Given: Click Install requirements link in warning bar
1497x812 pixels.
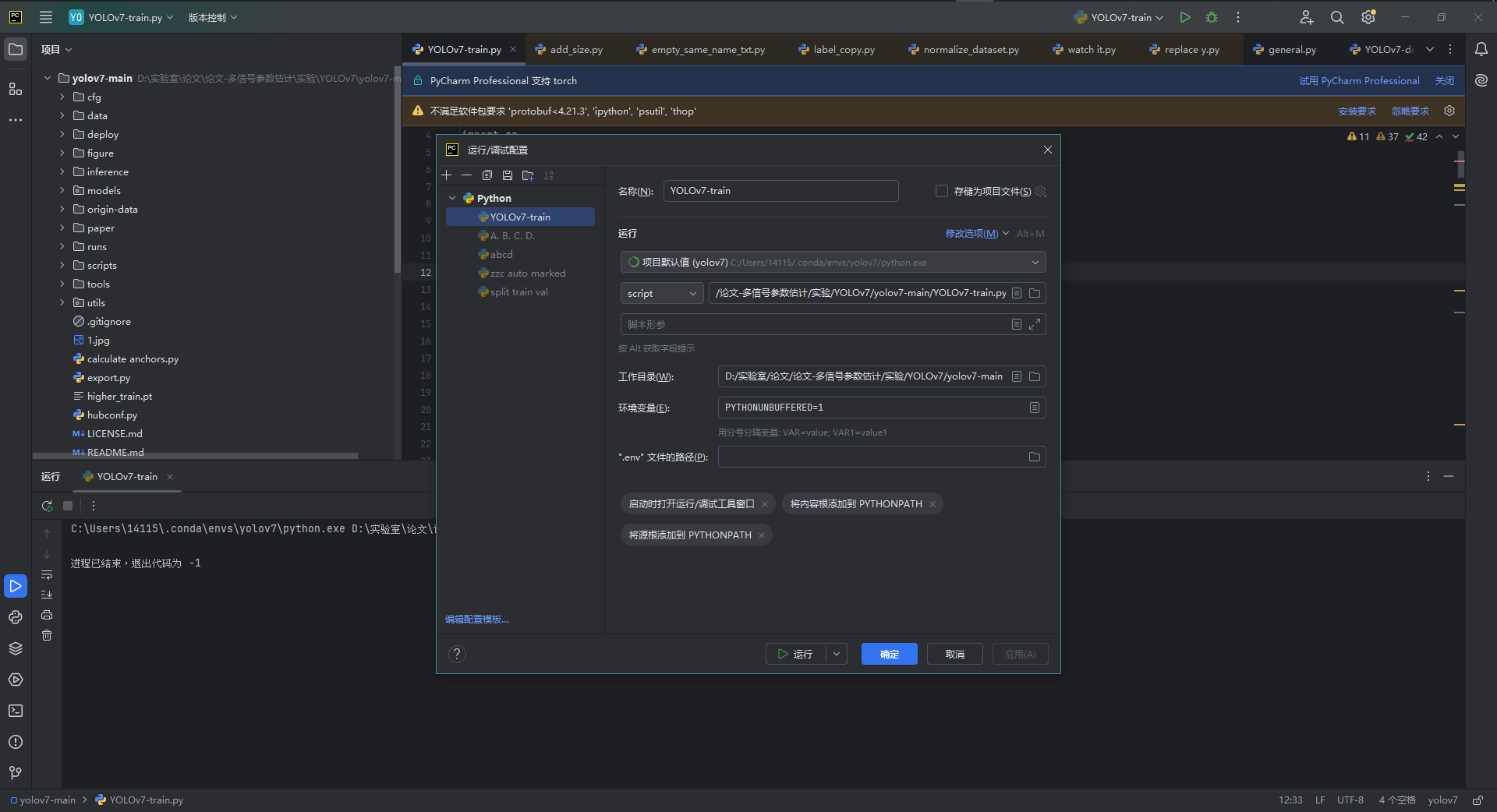Looking at the screenshot, I should tap(1357, 111).
